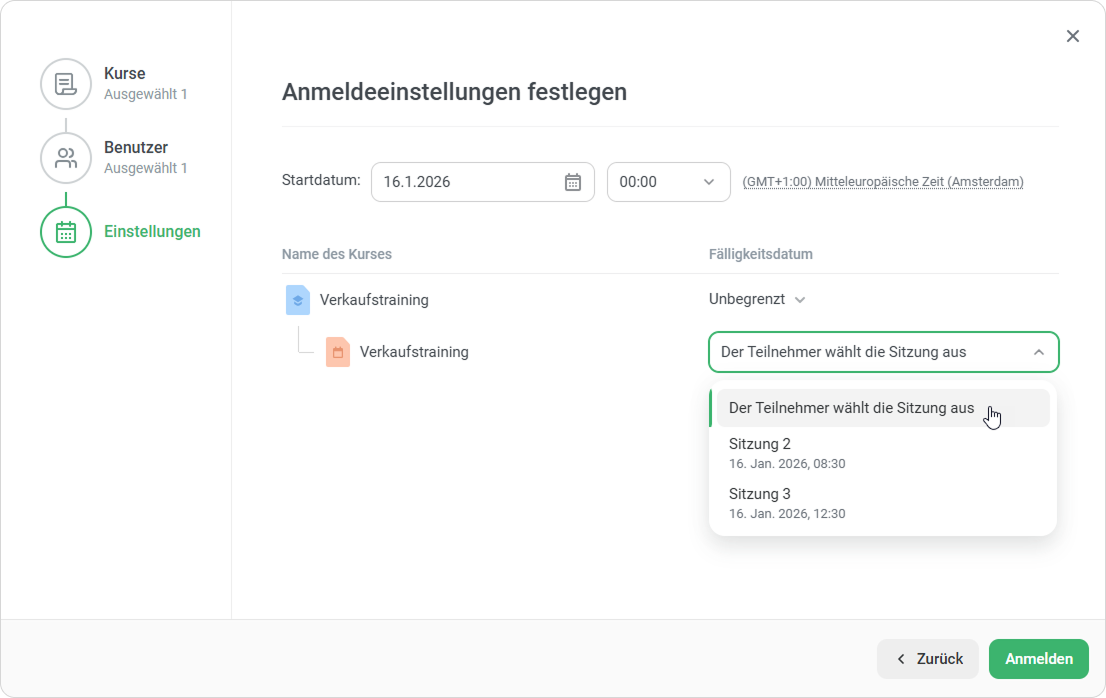
Task: Click the Kurse step scroll icon
Action: click(66, 84)
